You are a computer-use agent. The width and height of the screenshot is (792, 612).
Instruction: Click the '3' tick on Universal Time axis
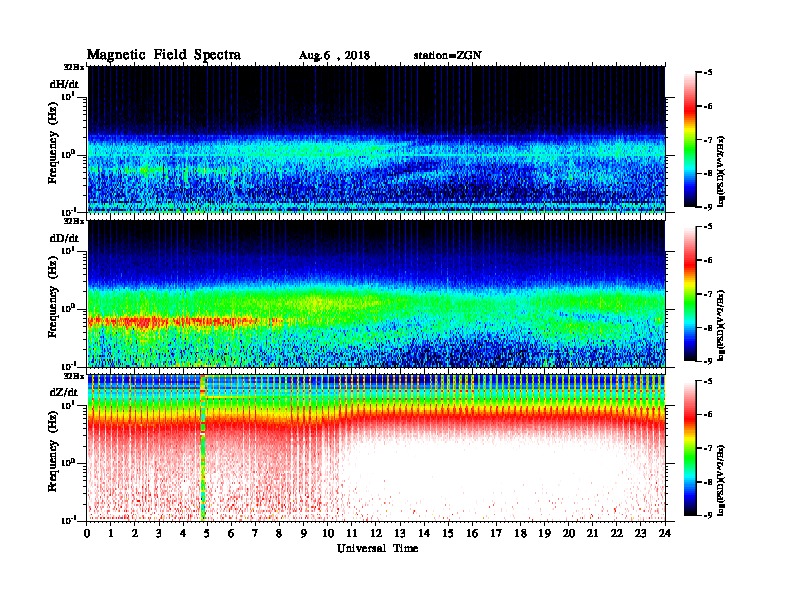pyautogui.click(x=159, y=533)
